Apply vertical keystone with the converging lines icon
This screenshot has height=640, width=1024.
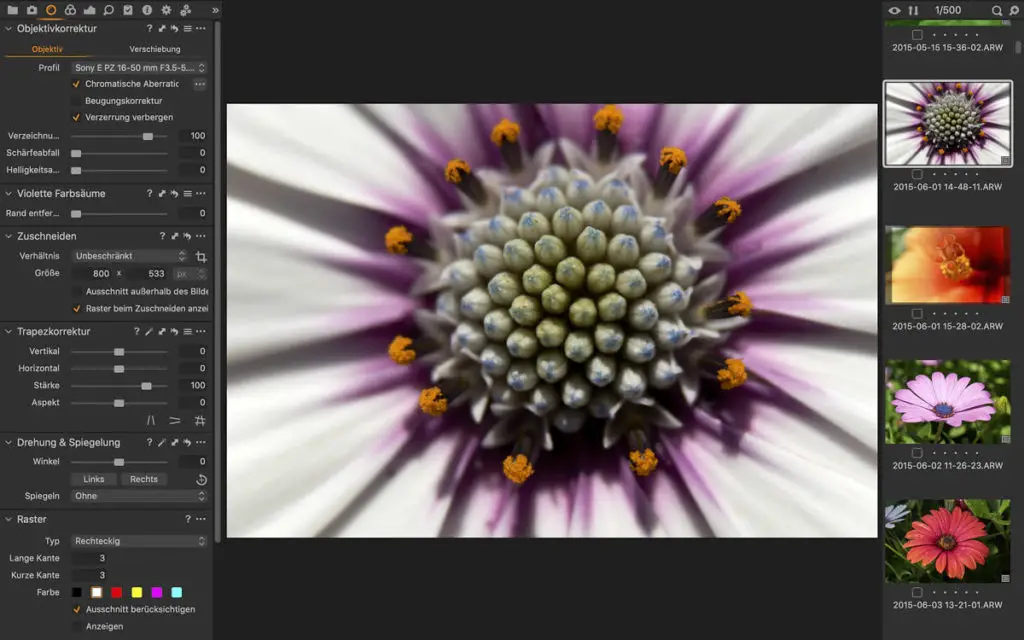pyautogui.click(x=151, y=421)
